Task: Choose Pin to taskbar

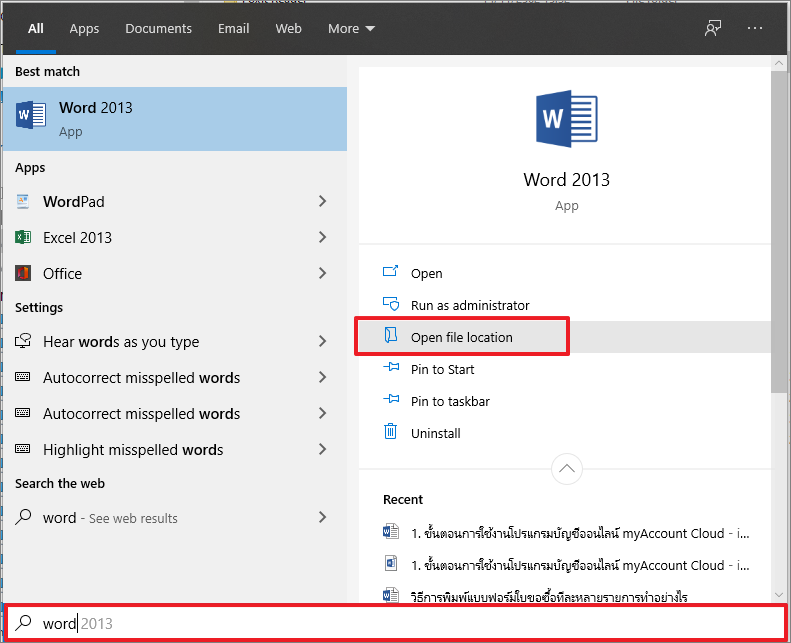Action: coord(450,401)
